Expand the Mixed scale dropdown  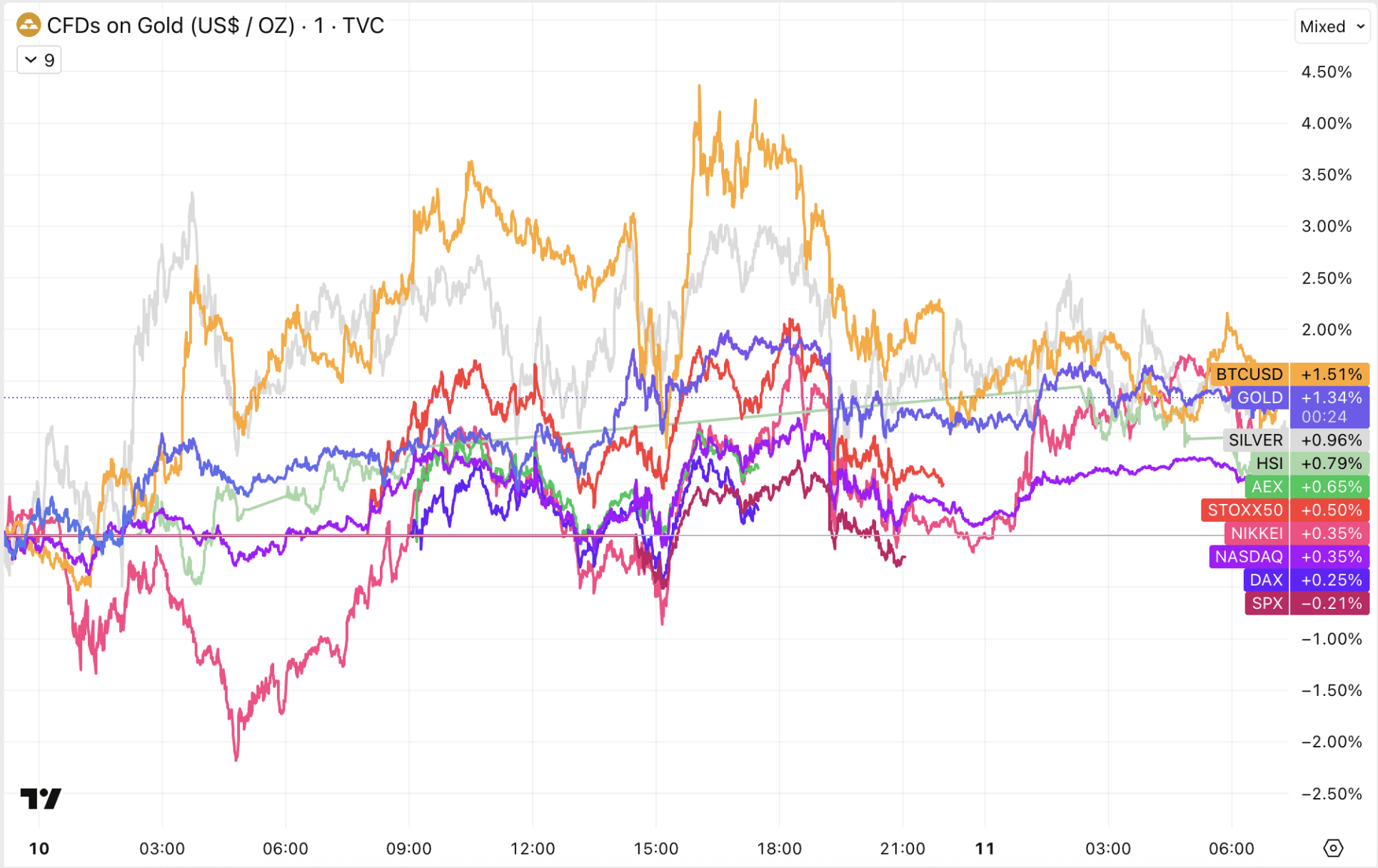1332,27
